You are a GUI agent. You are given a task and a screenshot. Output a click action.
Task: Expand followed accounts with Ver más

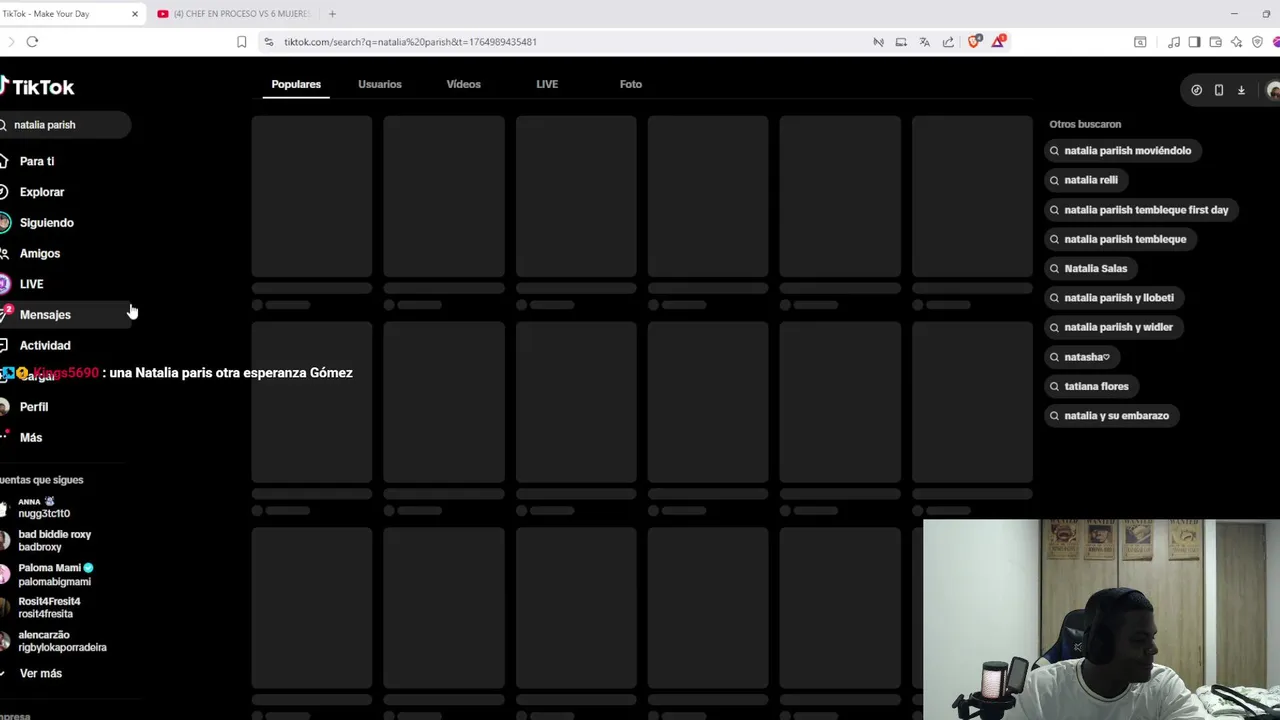[41, 673]
